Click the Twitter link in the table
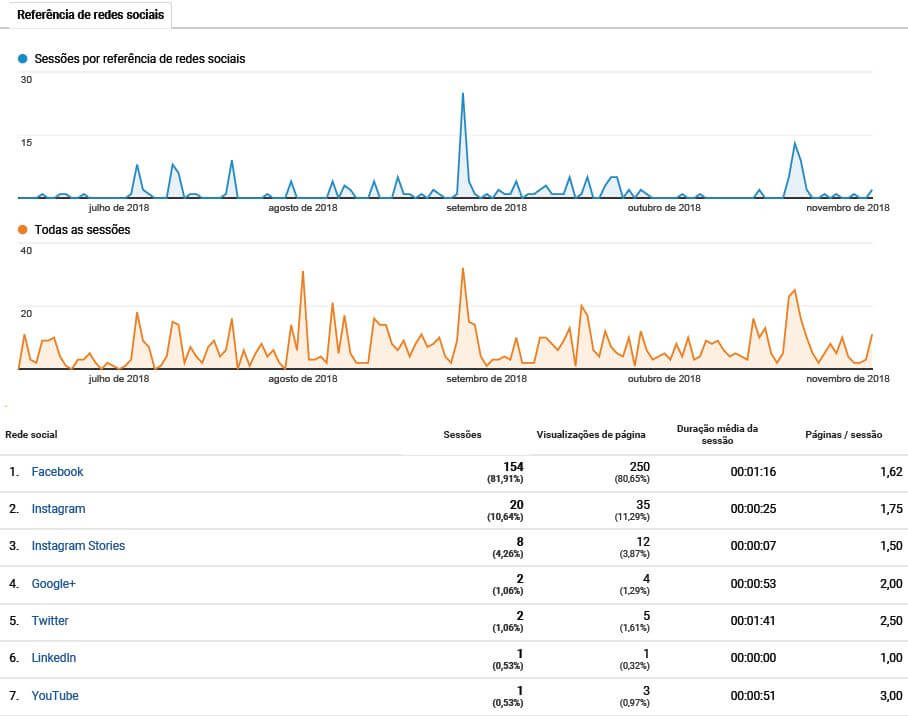Viewport: 908px width, 717px height. (50, 621)
